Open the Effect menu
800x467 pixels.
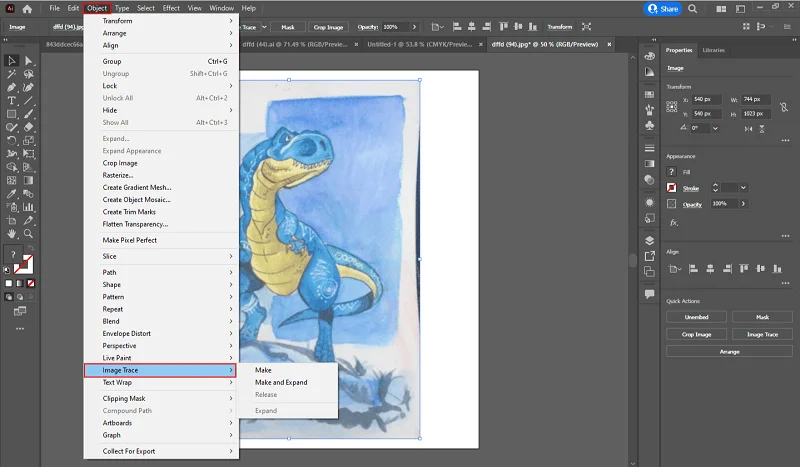click(x=171, y=8)
